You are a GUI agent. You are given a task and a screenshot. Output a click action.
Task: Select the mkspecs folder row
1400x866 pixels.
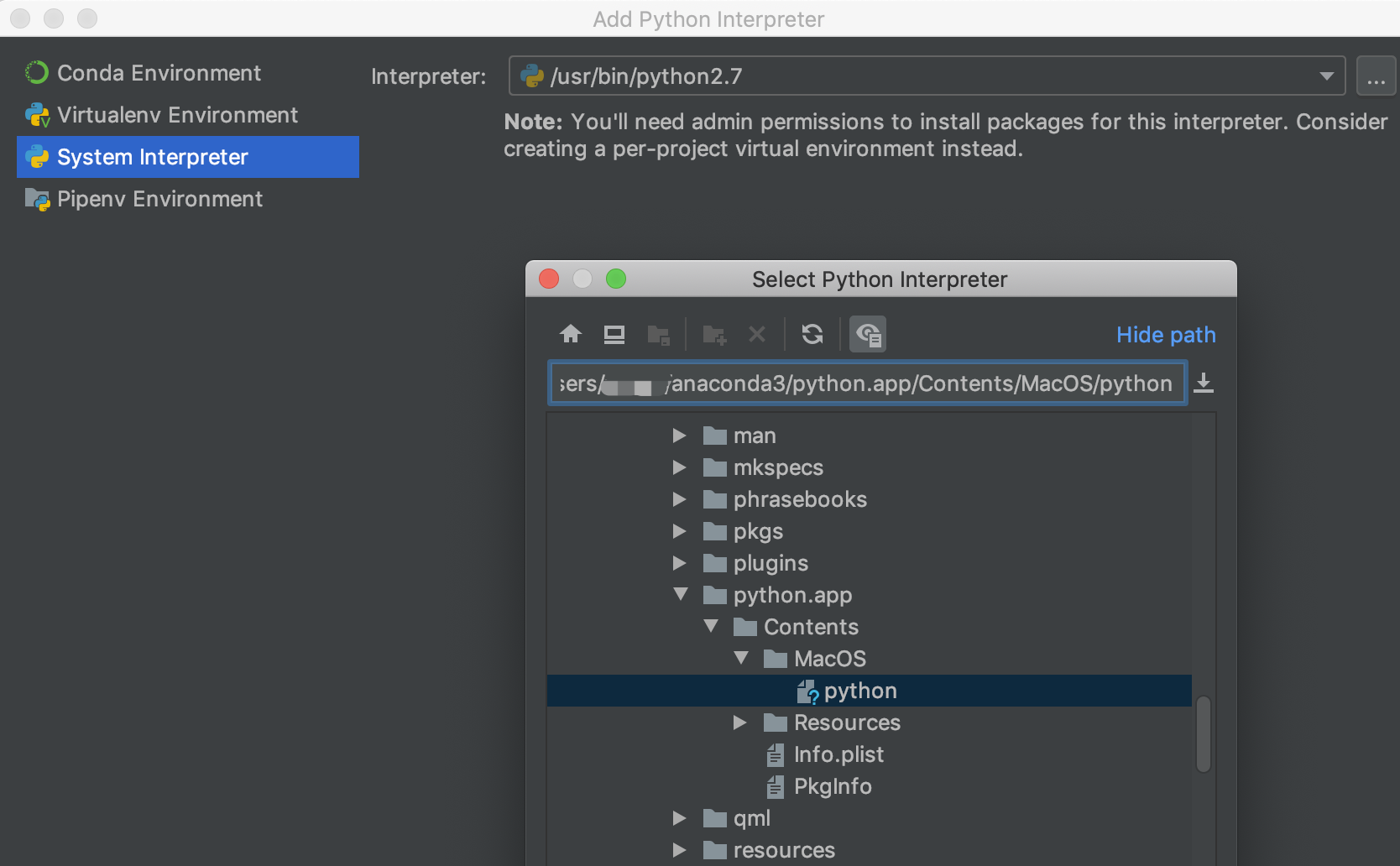869,467
